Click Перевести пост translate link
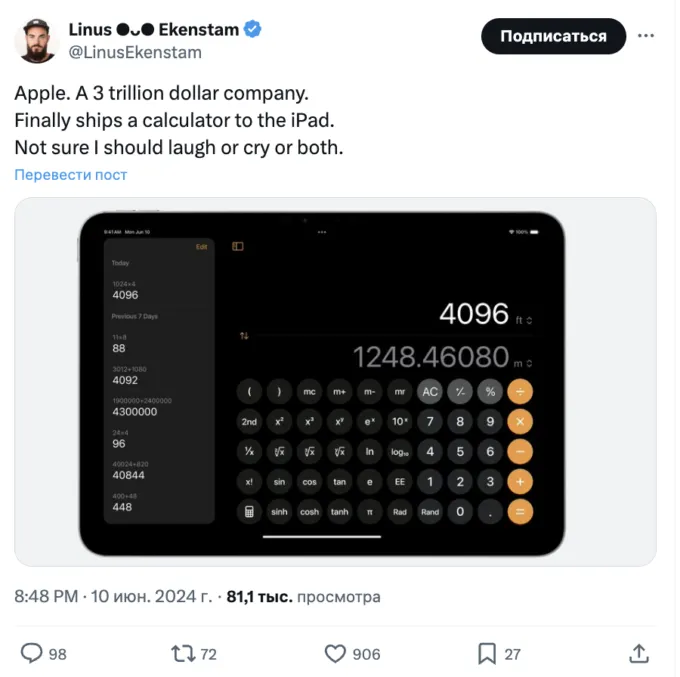This screenshot has width=680, height=677. (71, 175)
